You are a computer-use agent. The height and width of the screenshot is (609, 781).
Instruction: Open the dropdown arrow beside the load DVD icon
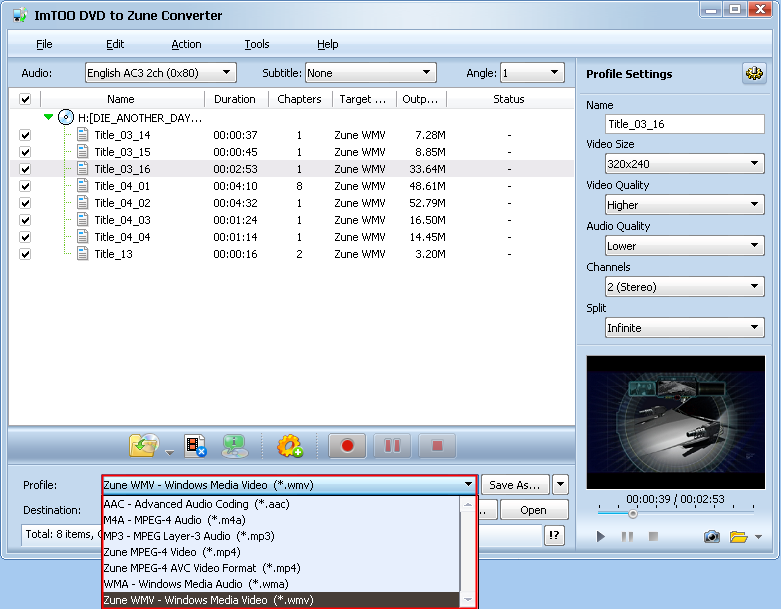(169, 453)
